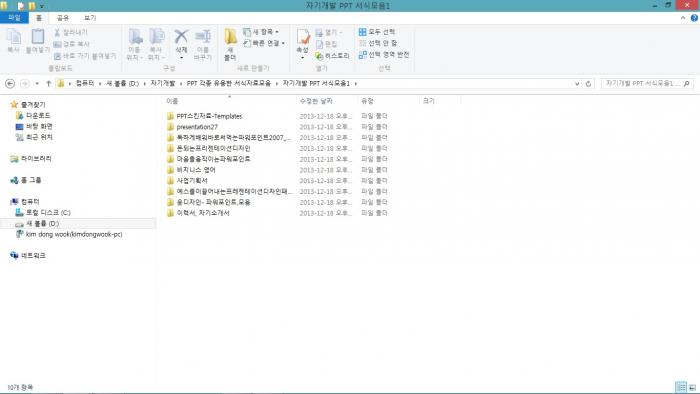This screenshot has height=394, width=700.
Task: Click 모두 선택 (Select all)
Action: [x=377, y=32]
